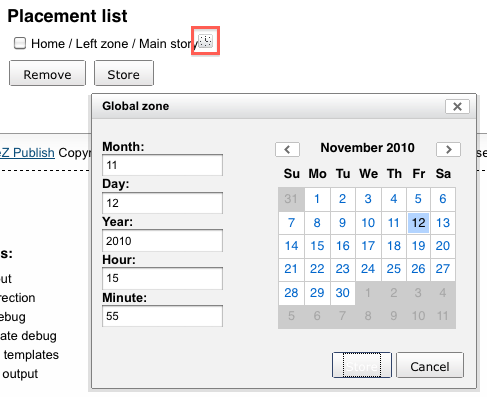Click the Remove button

coord(47,73)
